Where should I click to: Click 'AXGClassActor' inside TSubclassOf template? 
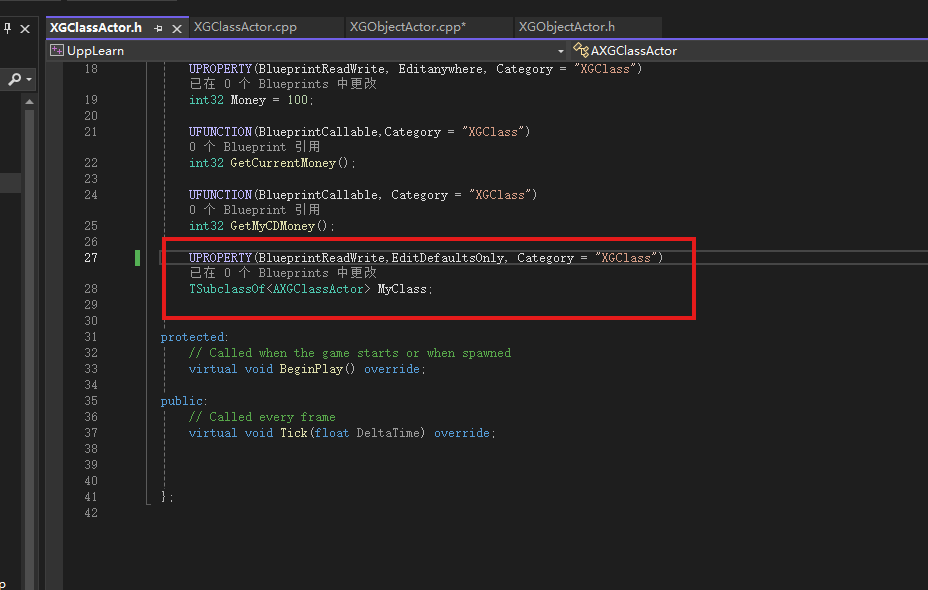[x=318, y=289]
